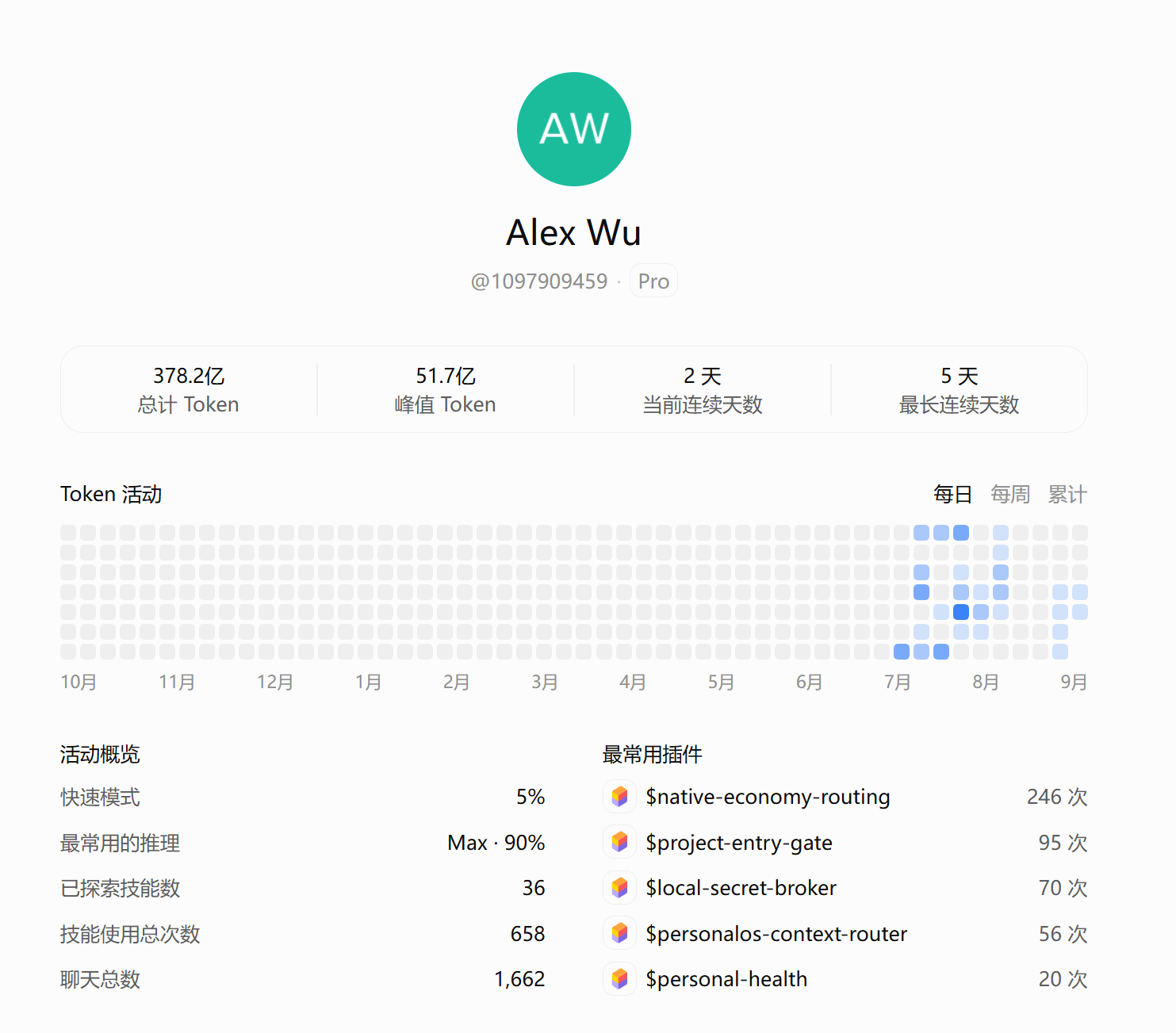Click the 5 天 最长连续天数 stat

tap(960, 389)
